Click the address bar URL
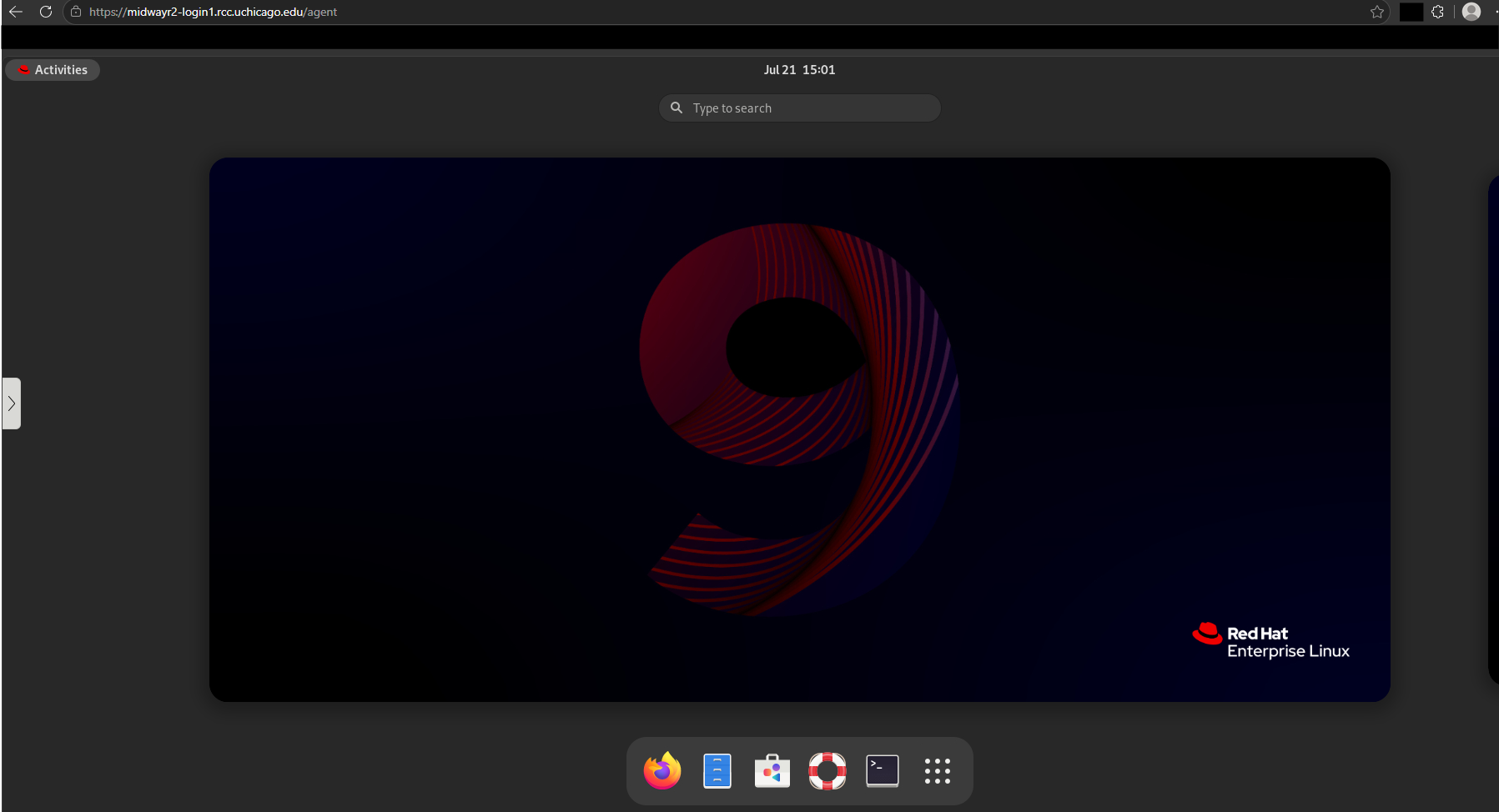1499x812 pixels. (x=213, y=12)
